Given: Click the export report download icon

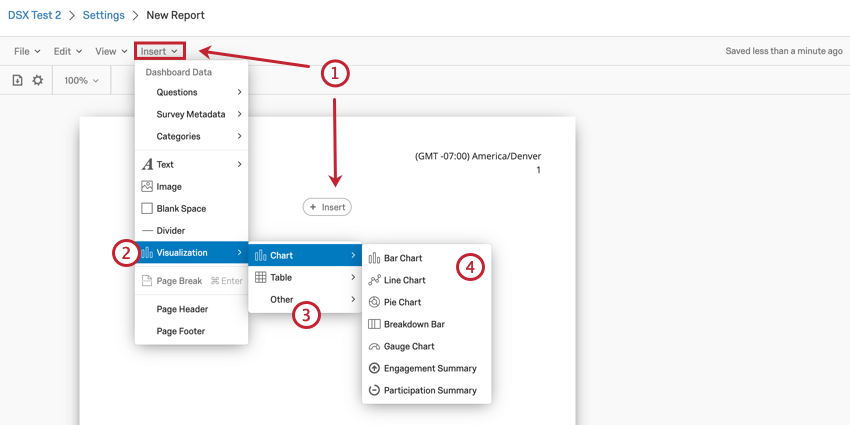Looking at the screenshot, I should (17, 80).
